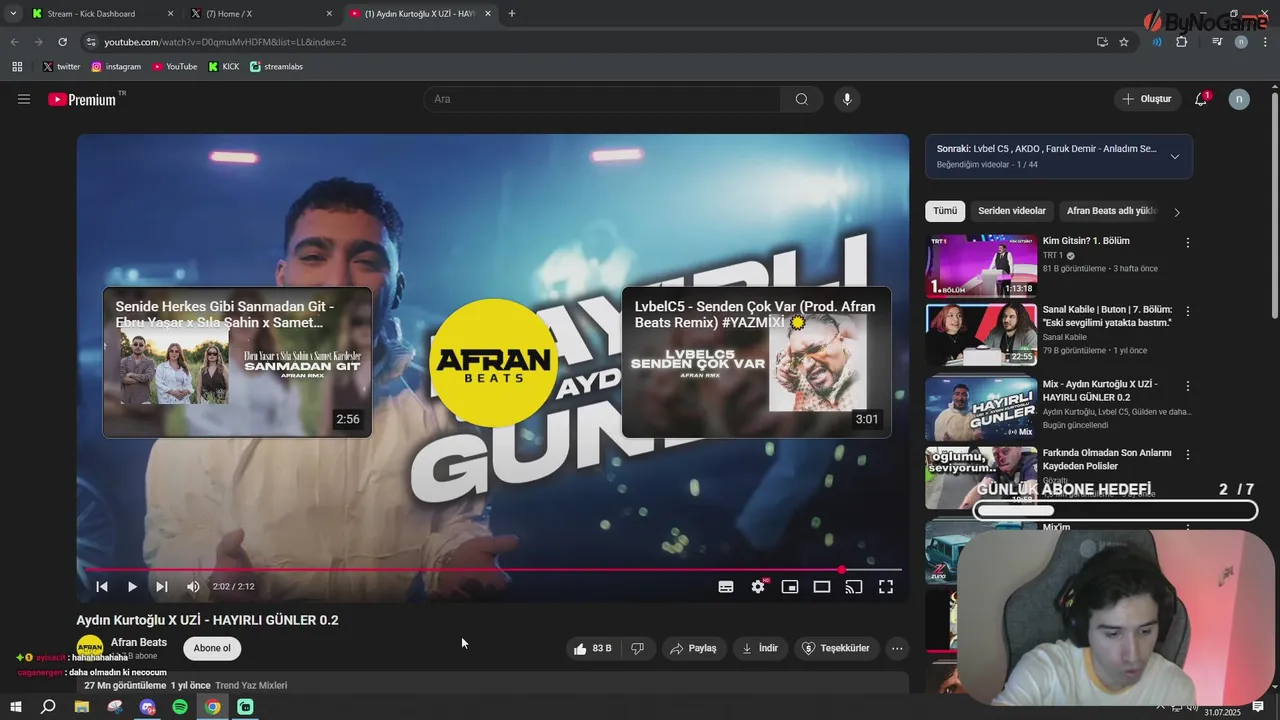The image size is (1280, 720).
Task: Cast video to a TV
Action: click(x=854, y=587)
